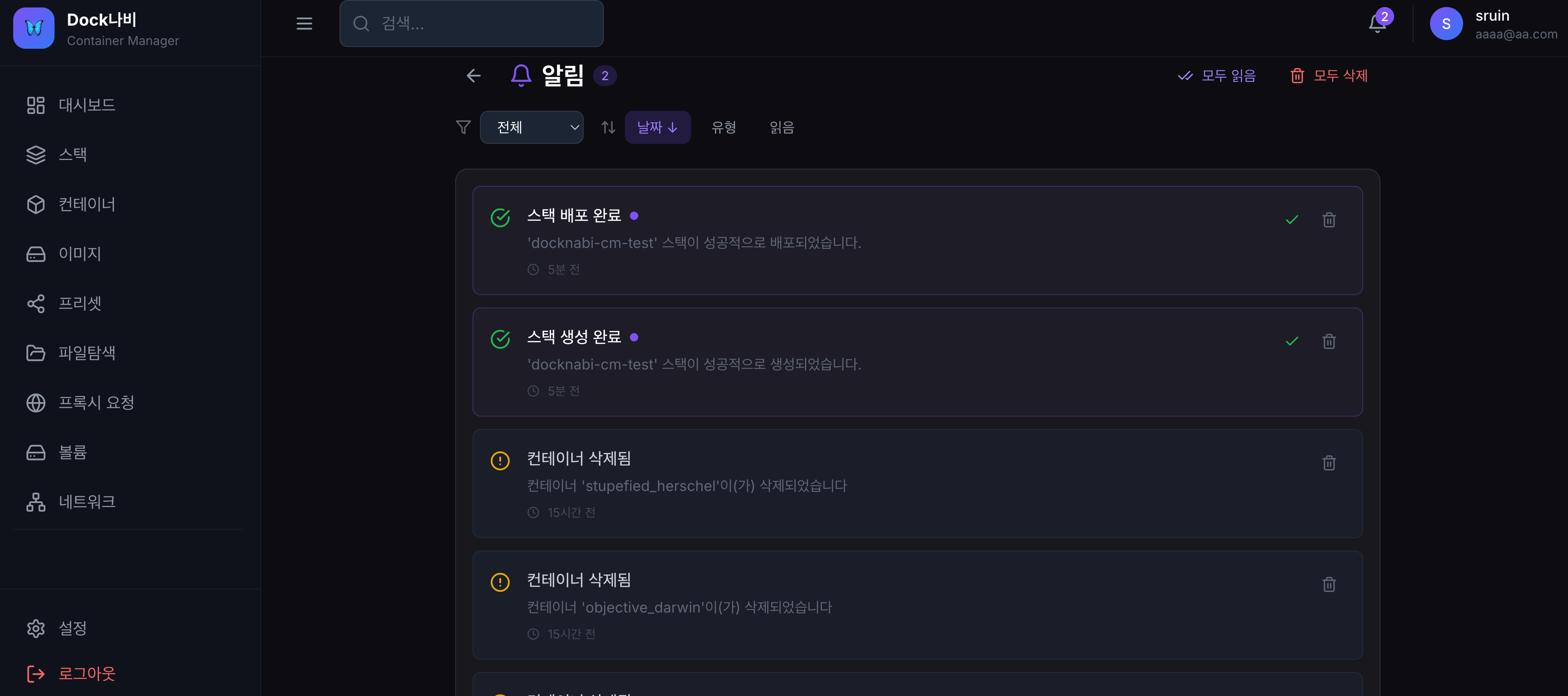Mark the 스택 배포 완료 notification as read
Image resolution: width=1568 pixels, height=696 pixels.
[1292, 220]
